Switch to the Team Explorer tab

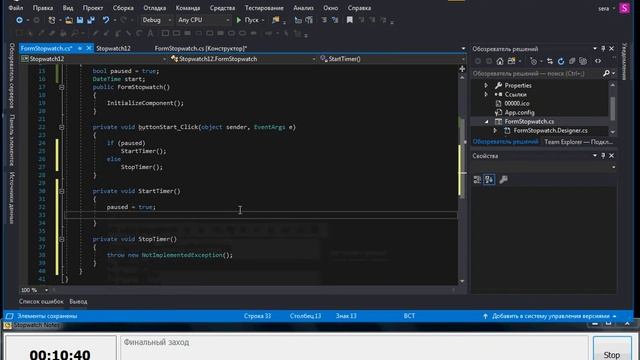pos(578,142)
